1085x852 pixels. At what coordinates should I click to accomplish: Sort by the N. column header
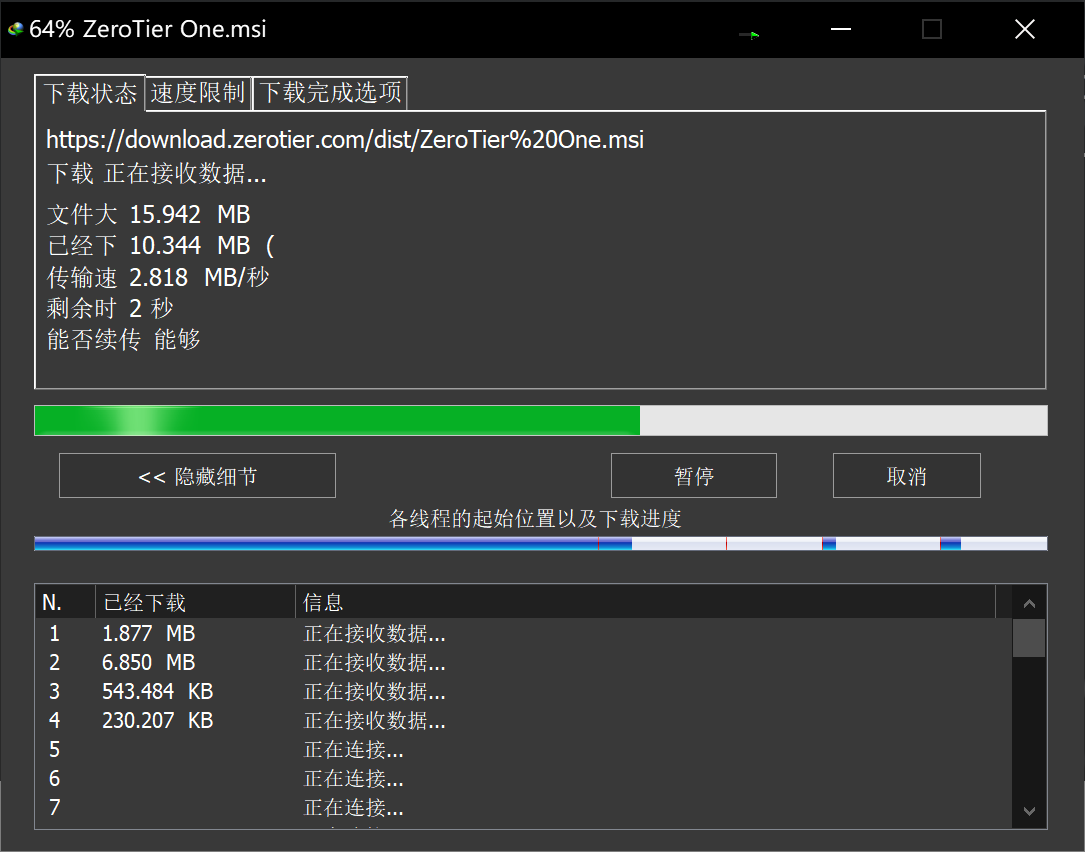65,602
